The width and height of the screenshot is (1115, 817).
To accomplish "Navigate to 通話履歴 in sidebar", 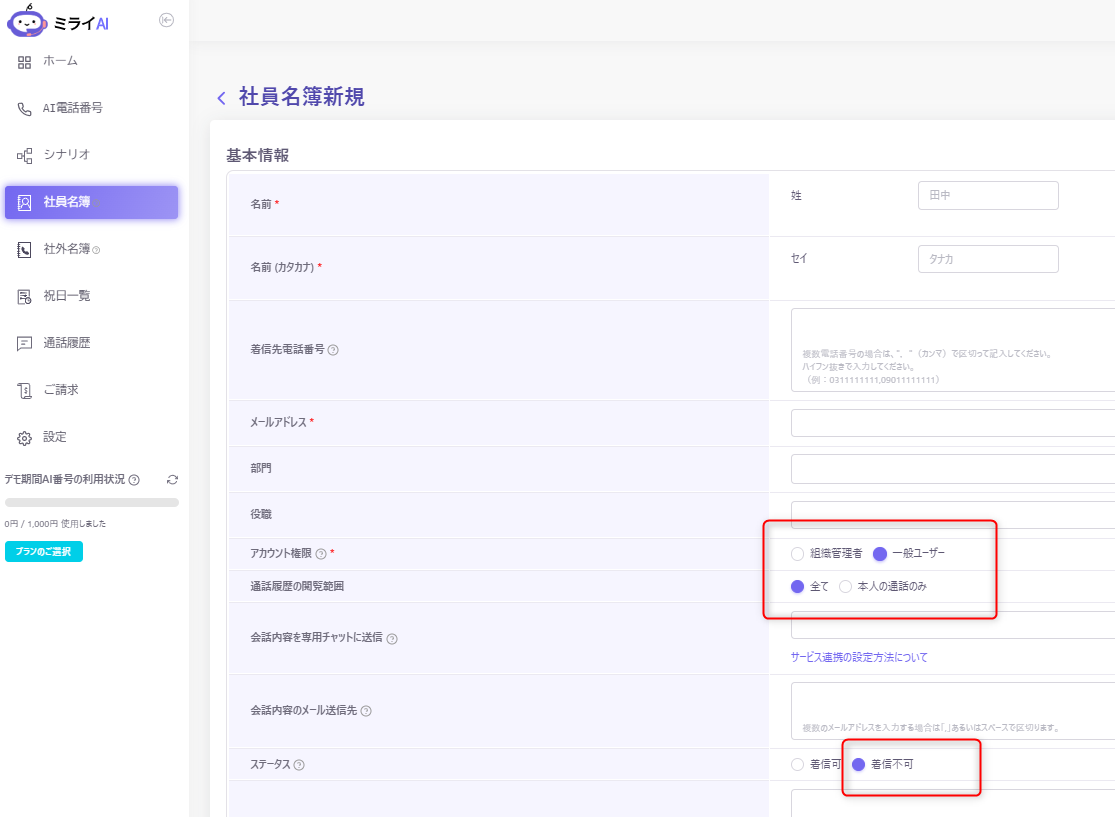I will pos(66,343).
